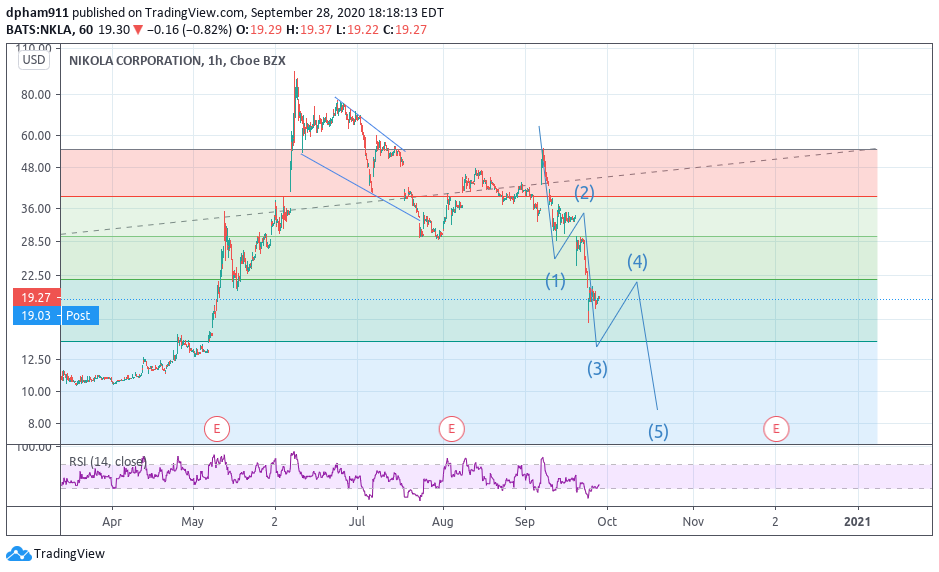Click the 28.50 price axis label

(x=37, y=241)
